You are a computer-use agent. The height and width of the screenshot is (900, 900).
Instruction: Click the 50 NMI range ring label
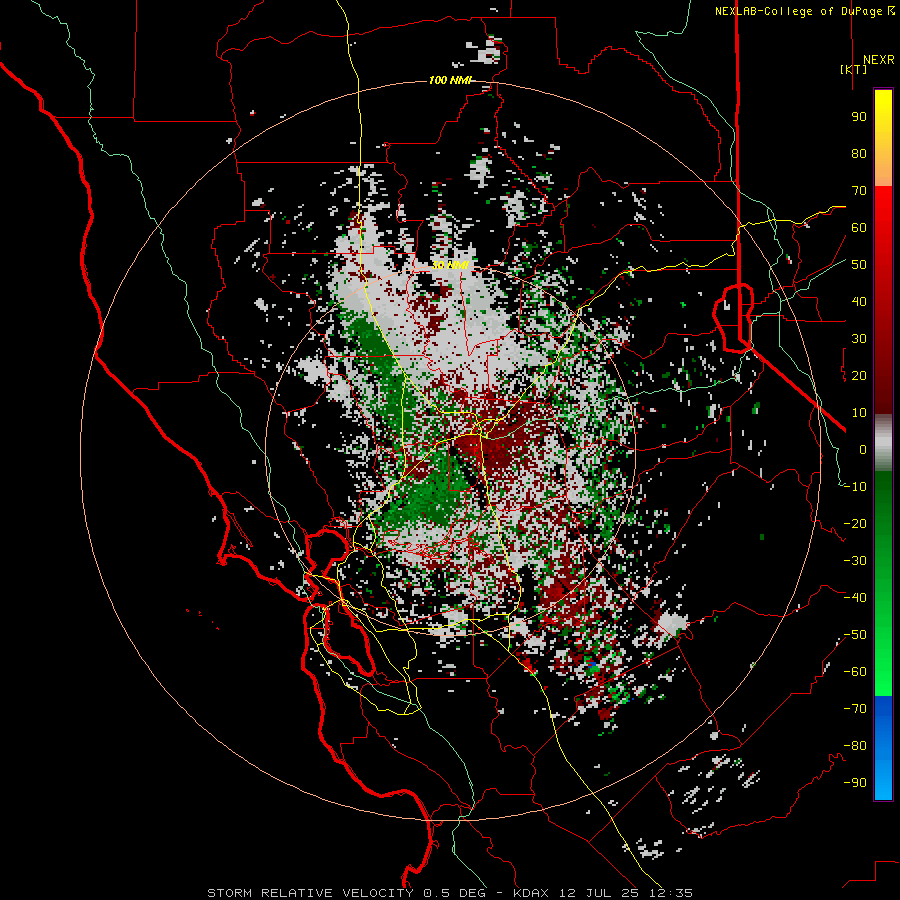[450, 265]
